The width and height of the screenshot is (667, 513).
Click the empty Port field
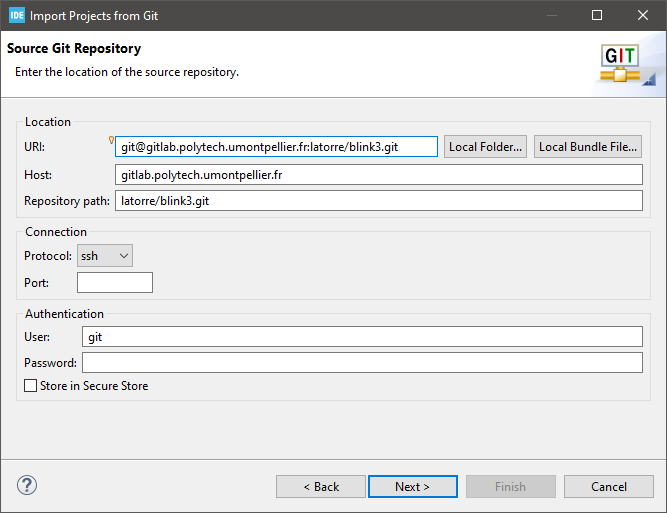point(115,282)
